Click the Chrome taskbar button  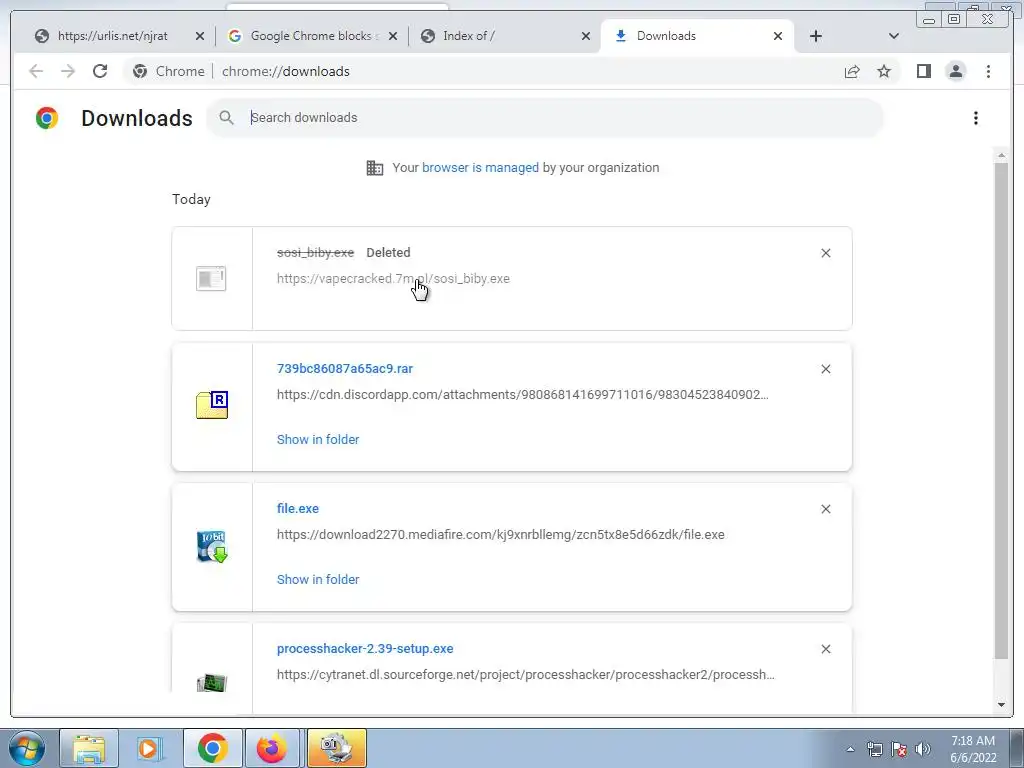coord(212,748)
